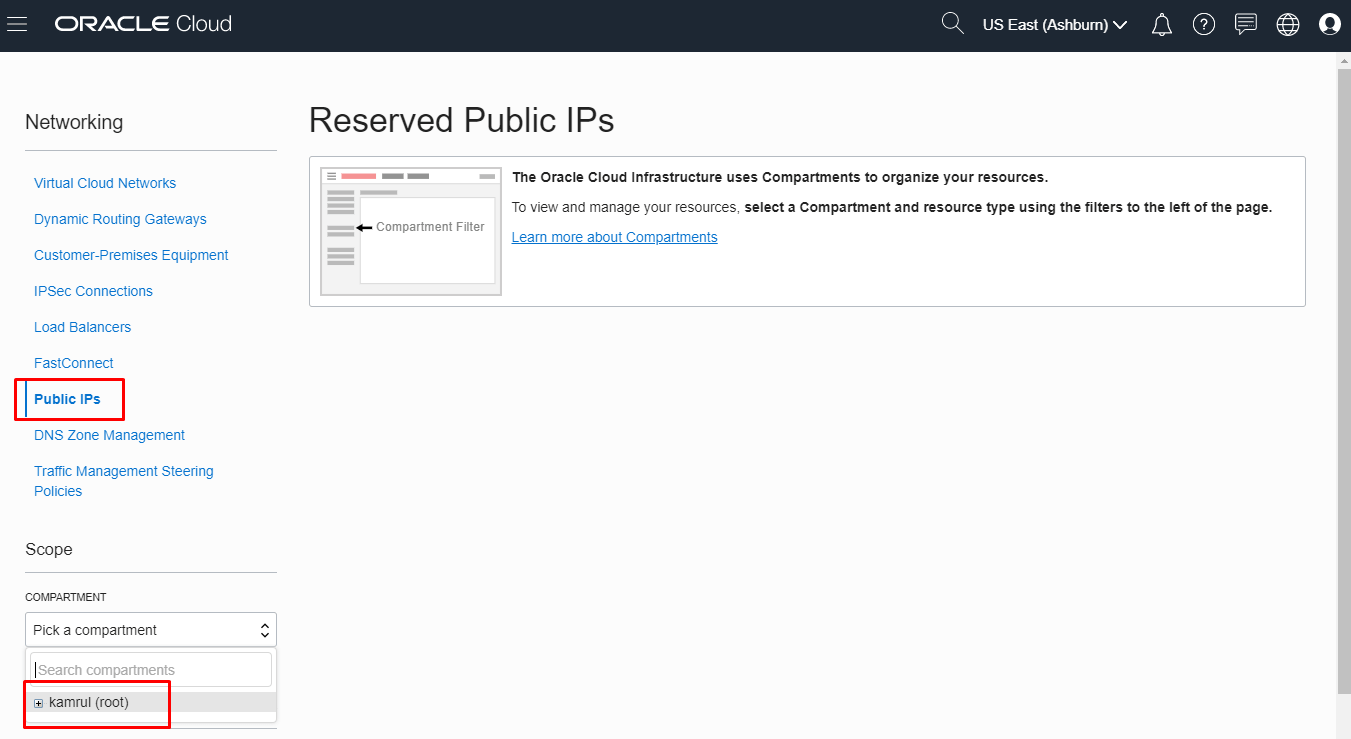This screenshot has width=1351, height=739.
Task: Click Learn more about Compartments link
Action: [x=614, y=237]
